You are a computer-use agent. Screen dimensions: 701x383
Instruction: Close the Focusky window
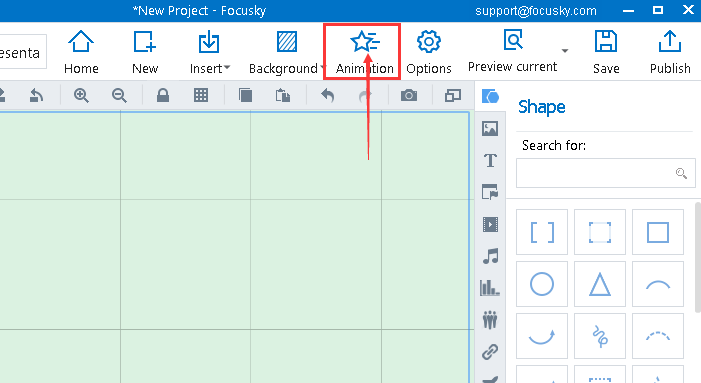click(x=688, y=9)
